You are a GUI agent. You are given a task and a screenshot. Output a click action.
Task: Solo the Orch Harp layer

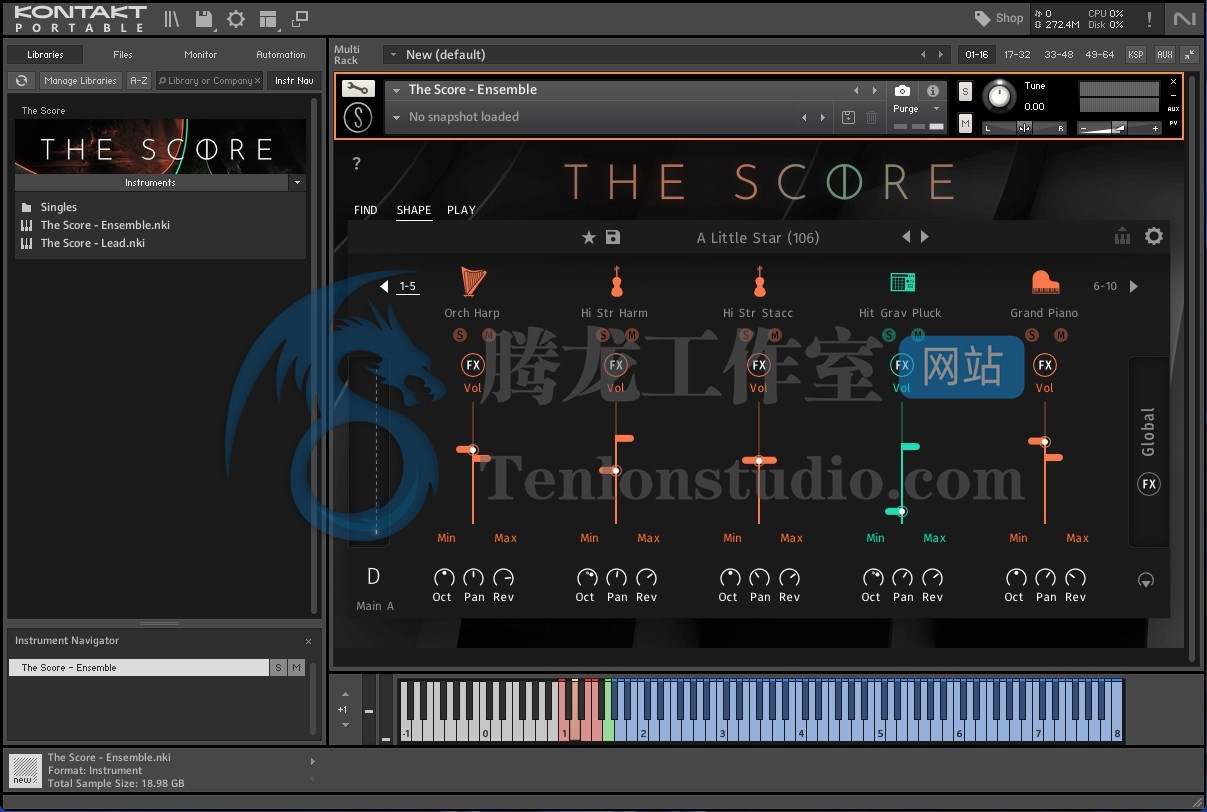click(x=460, y=335)
